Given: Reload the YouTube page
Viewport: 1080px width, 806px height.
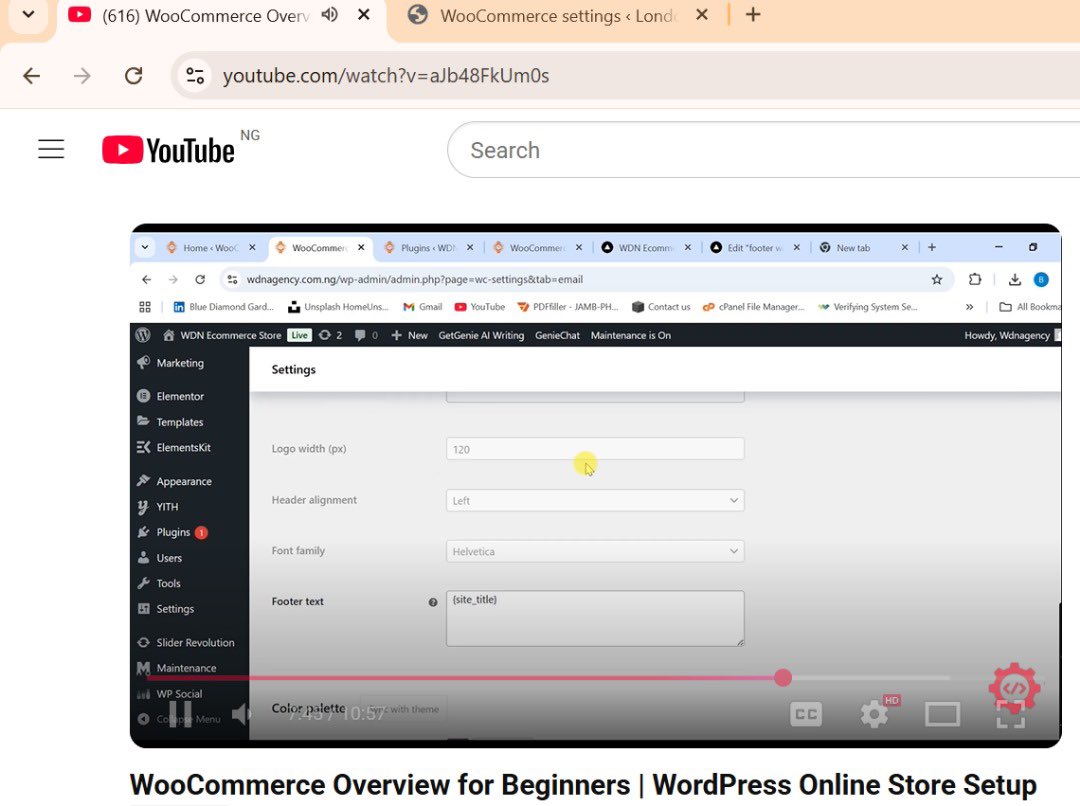Looking at the screenshot, I should coord(134,75).
